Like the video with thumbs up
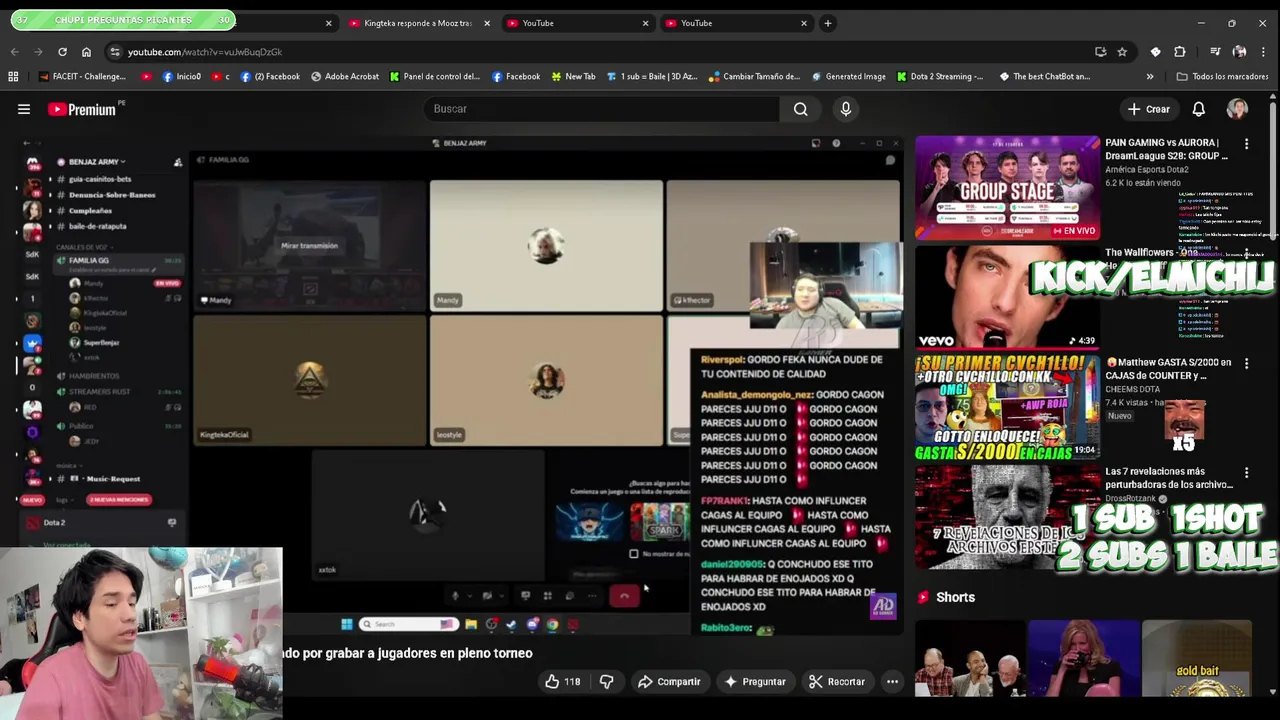1280x720 pixels. click(x=562, y=682)
